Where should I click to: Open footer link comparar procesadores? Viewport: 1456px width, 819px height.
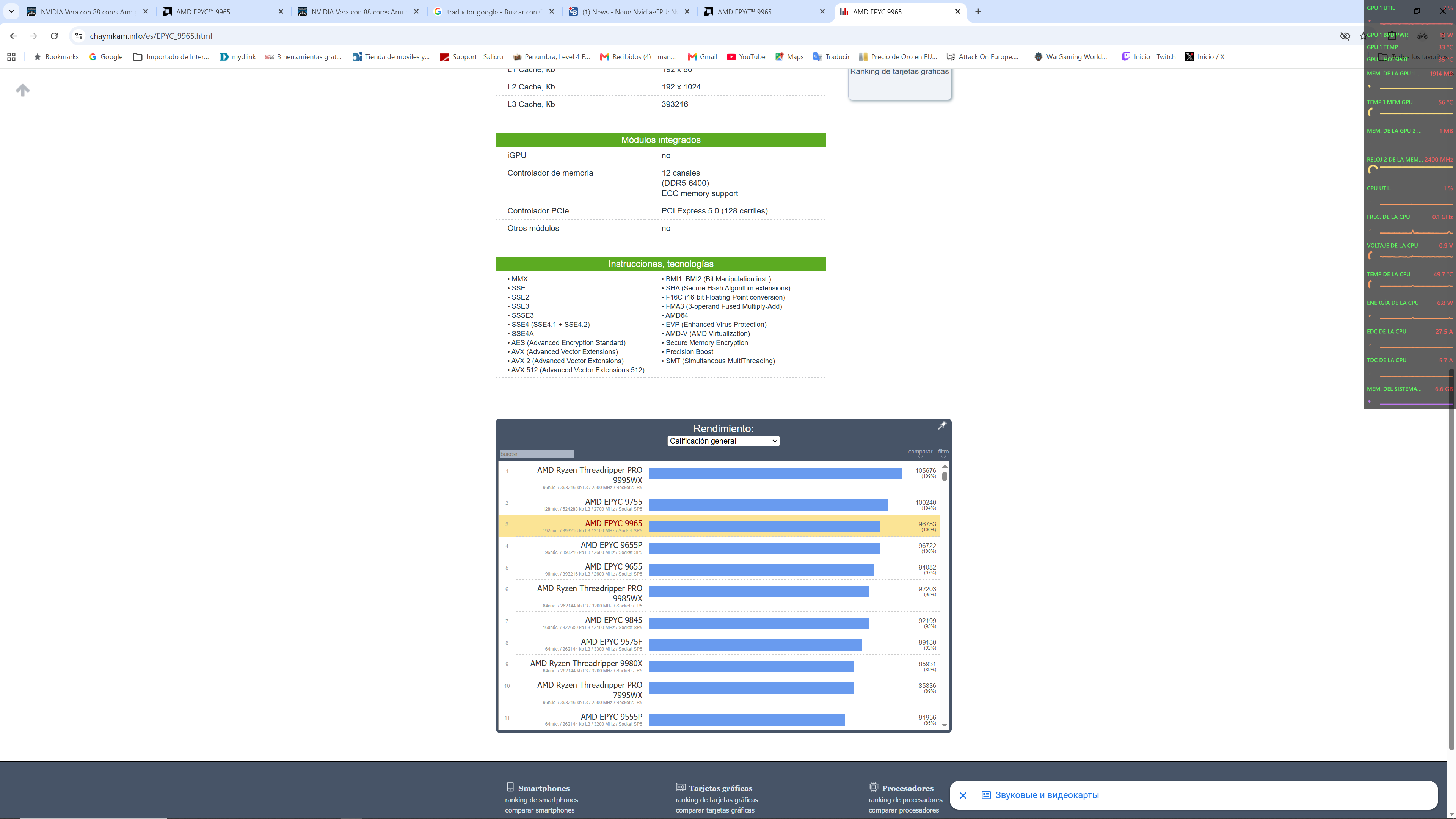coord(904,810)
